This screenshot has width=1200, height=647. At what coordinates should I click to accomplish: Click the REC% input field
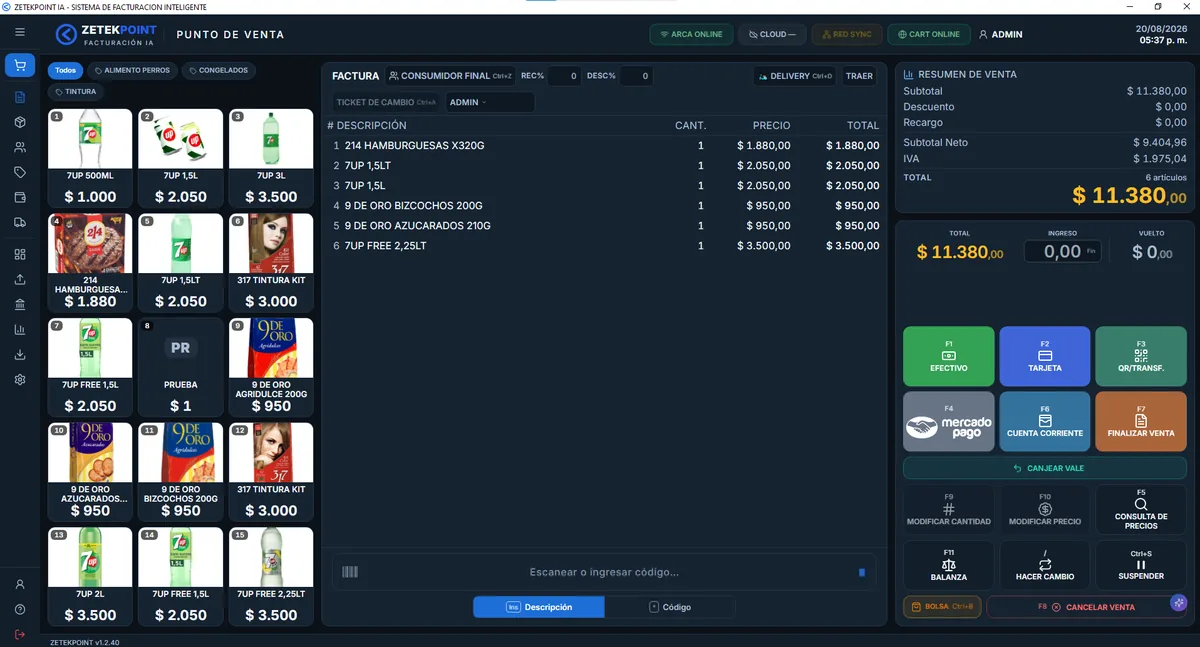point(564,76)
